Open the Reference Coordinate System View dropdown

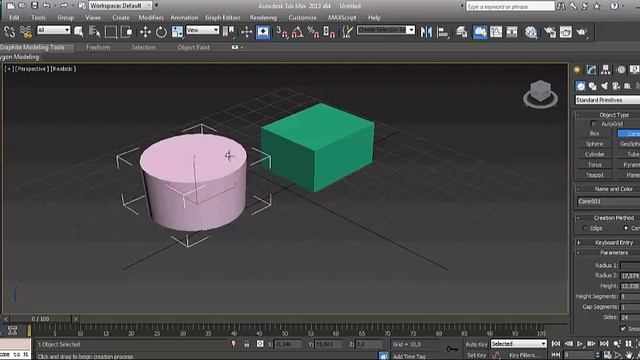point(203,30)
